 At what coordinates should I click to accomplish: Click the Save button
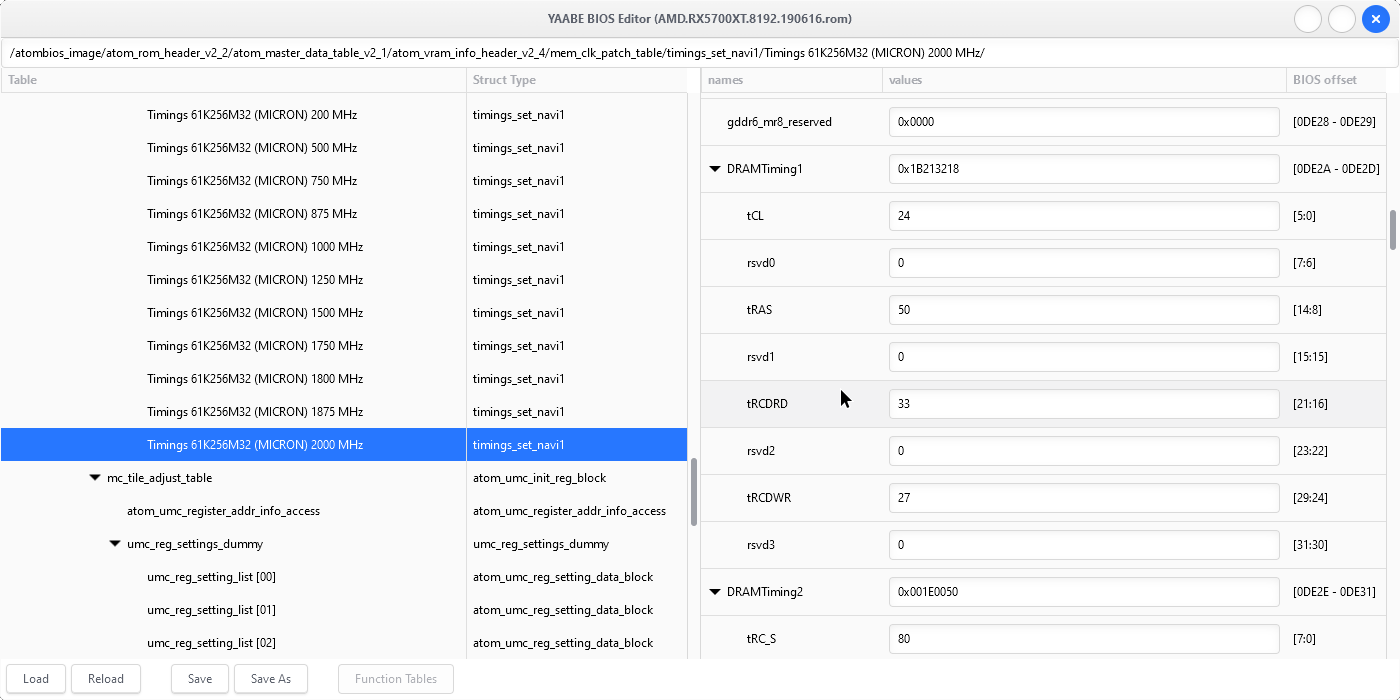click(200, 679)
